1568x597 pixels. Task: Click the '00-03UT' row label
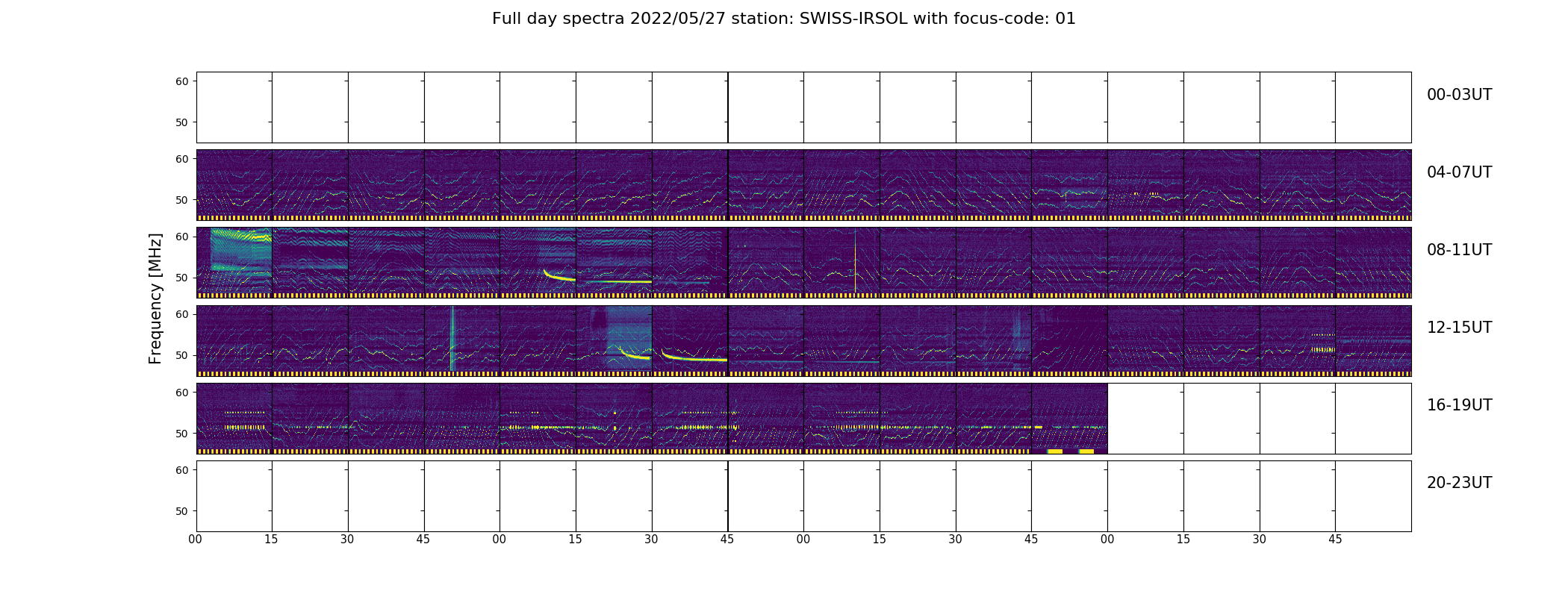(x=1459, y=95)
